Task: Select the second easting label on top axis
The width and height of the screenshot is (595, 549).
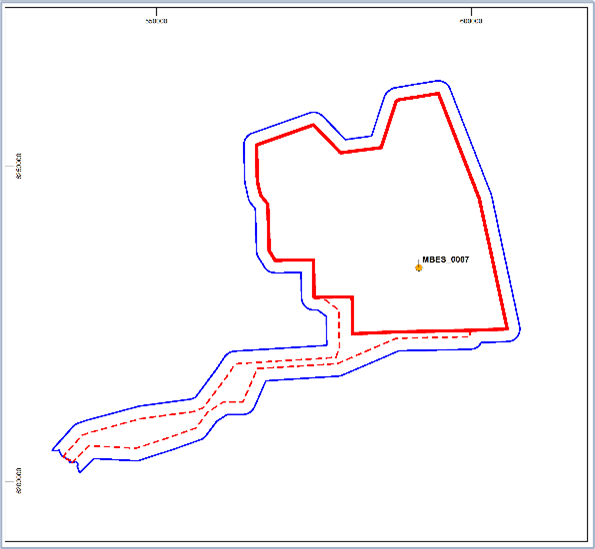Action: 471,21
